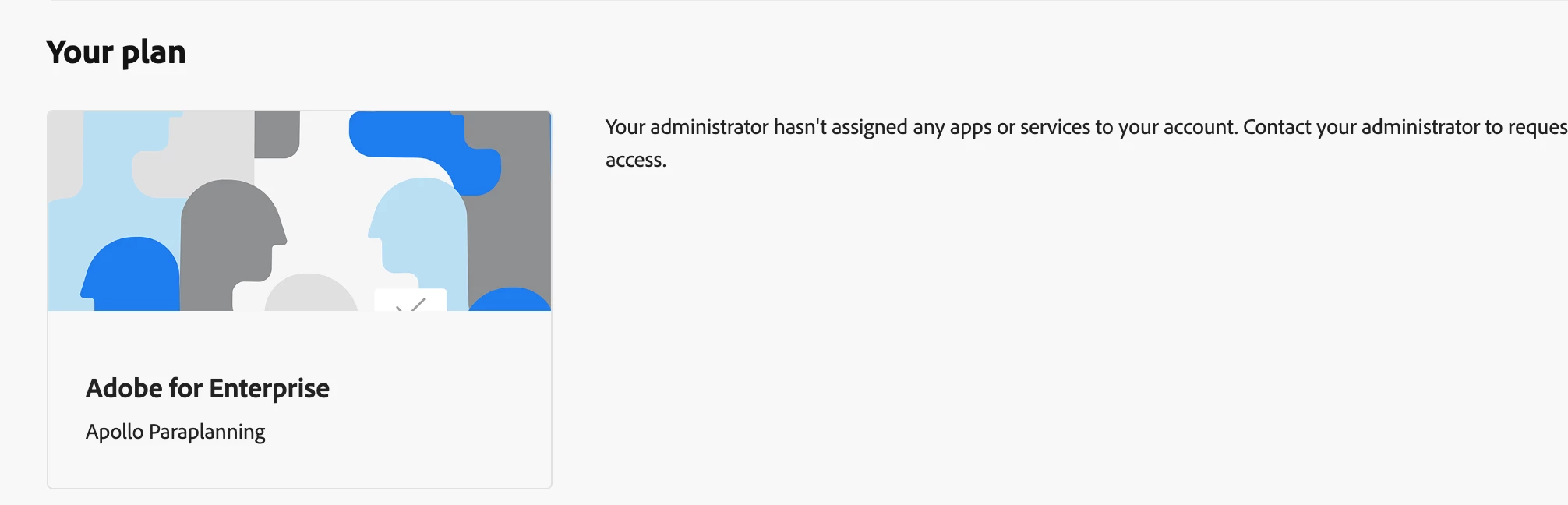
Task: Click the blue semicircle at bottom right of illustration
Action: [x=510, y=300]
